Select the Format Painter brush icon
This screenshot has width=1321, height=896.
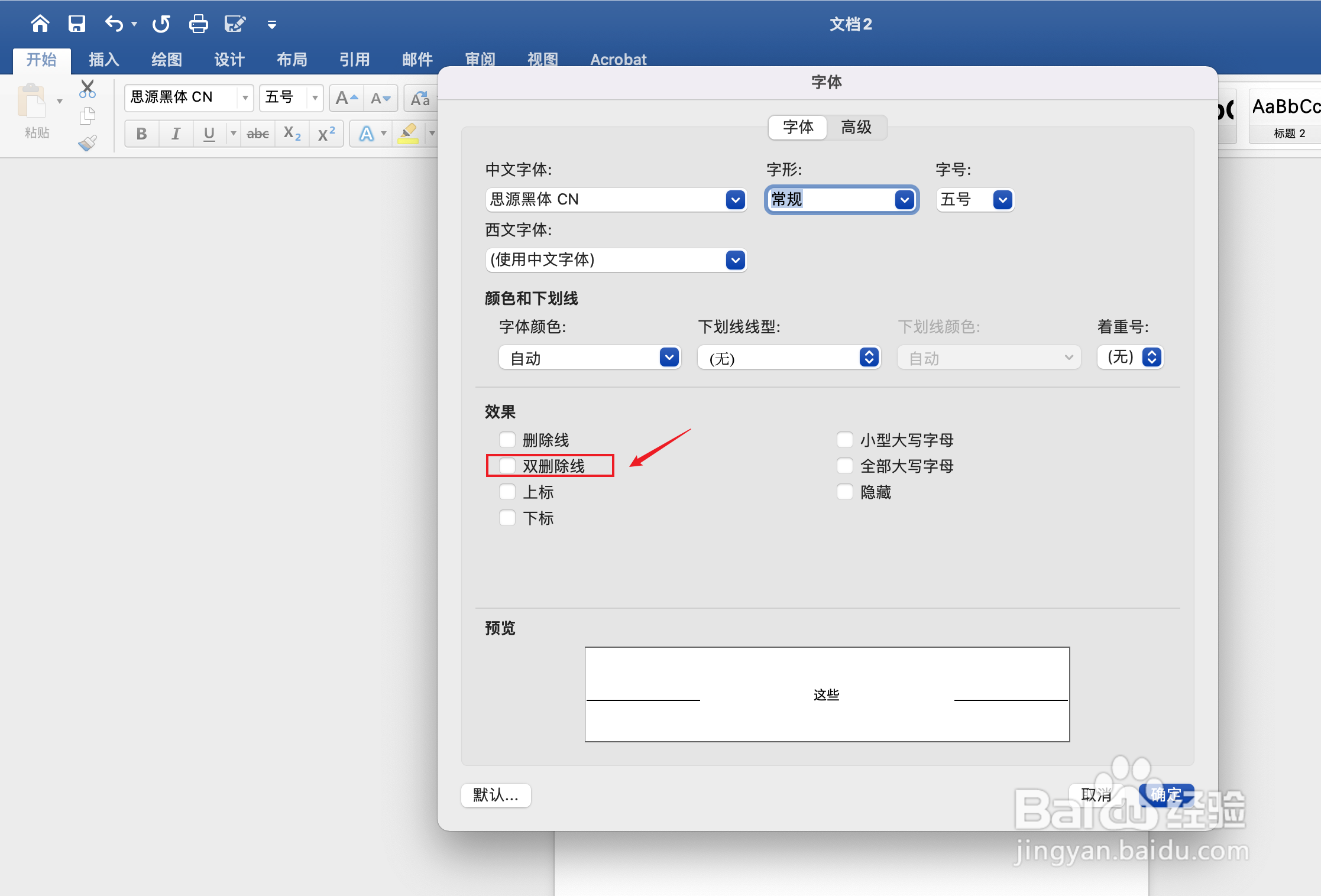pyautogui.click(x=88, y=143)
